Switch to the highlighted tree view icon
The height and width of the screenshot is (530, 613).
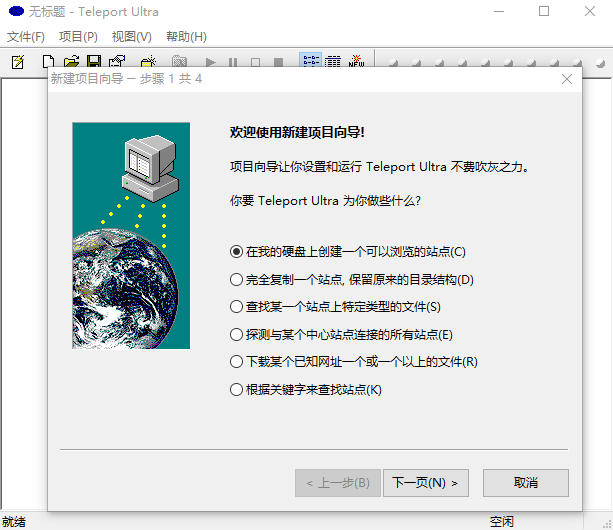(311, 61)
